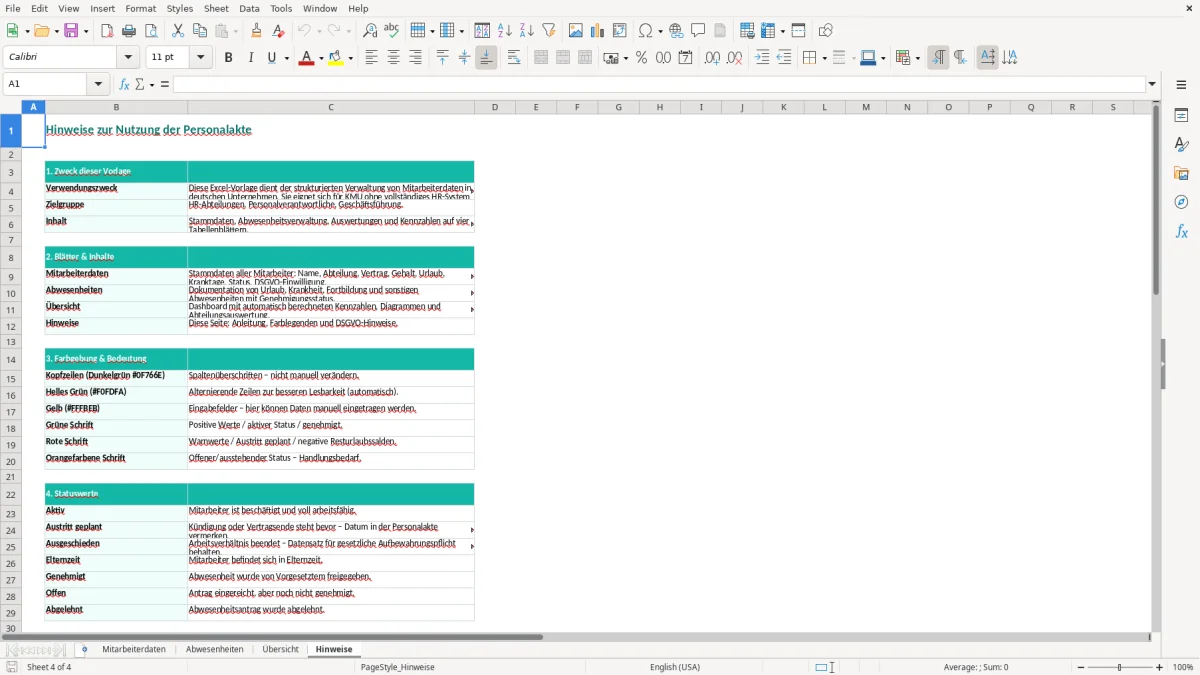
Task: Click the Insert Chart icon
Action: tap(598, 31)
